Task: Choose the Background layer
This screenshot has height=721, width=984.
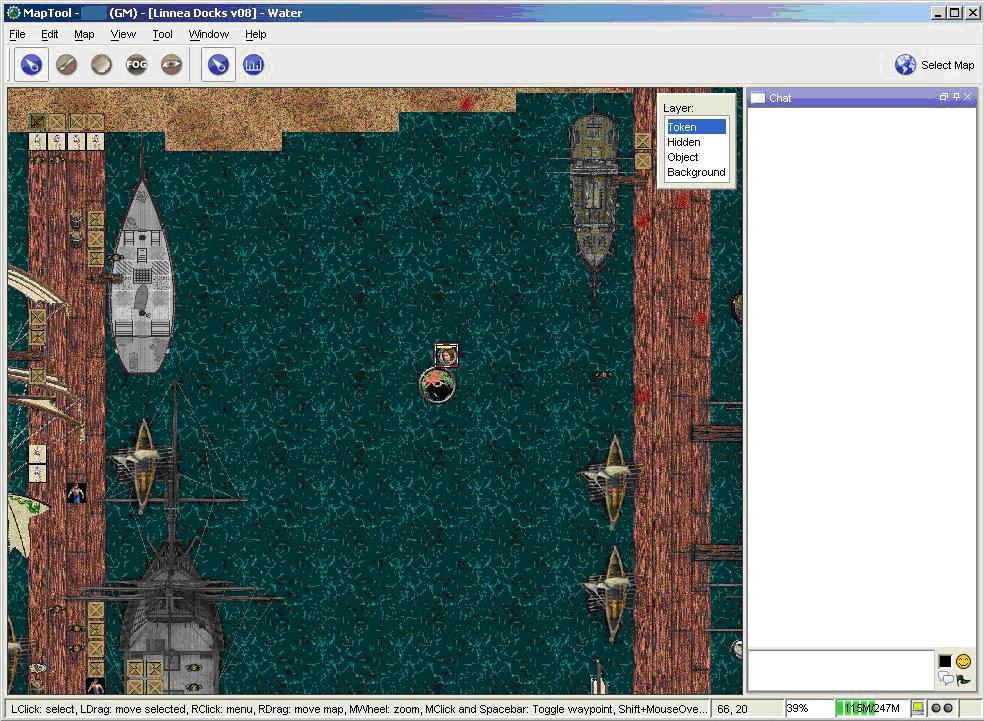Action: click(696, 172)
